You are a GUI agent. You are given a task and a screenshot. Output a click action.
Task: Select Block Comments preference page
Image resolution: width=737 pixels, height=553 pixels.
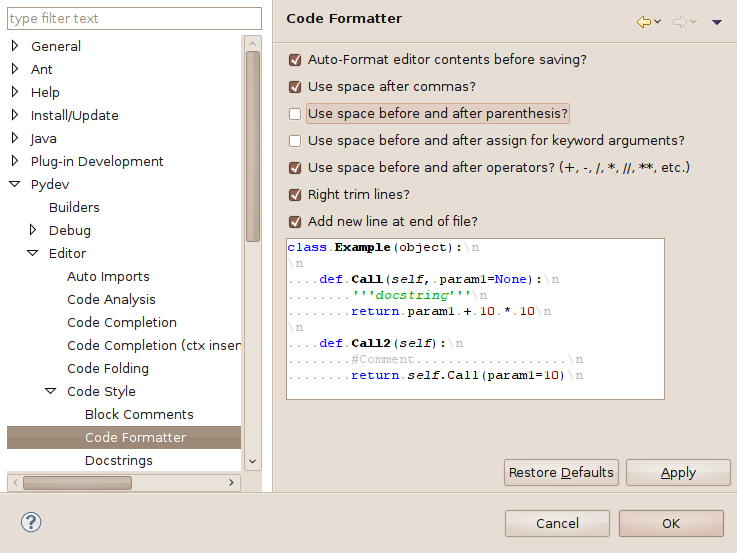click(139, 414)
